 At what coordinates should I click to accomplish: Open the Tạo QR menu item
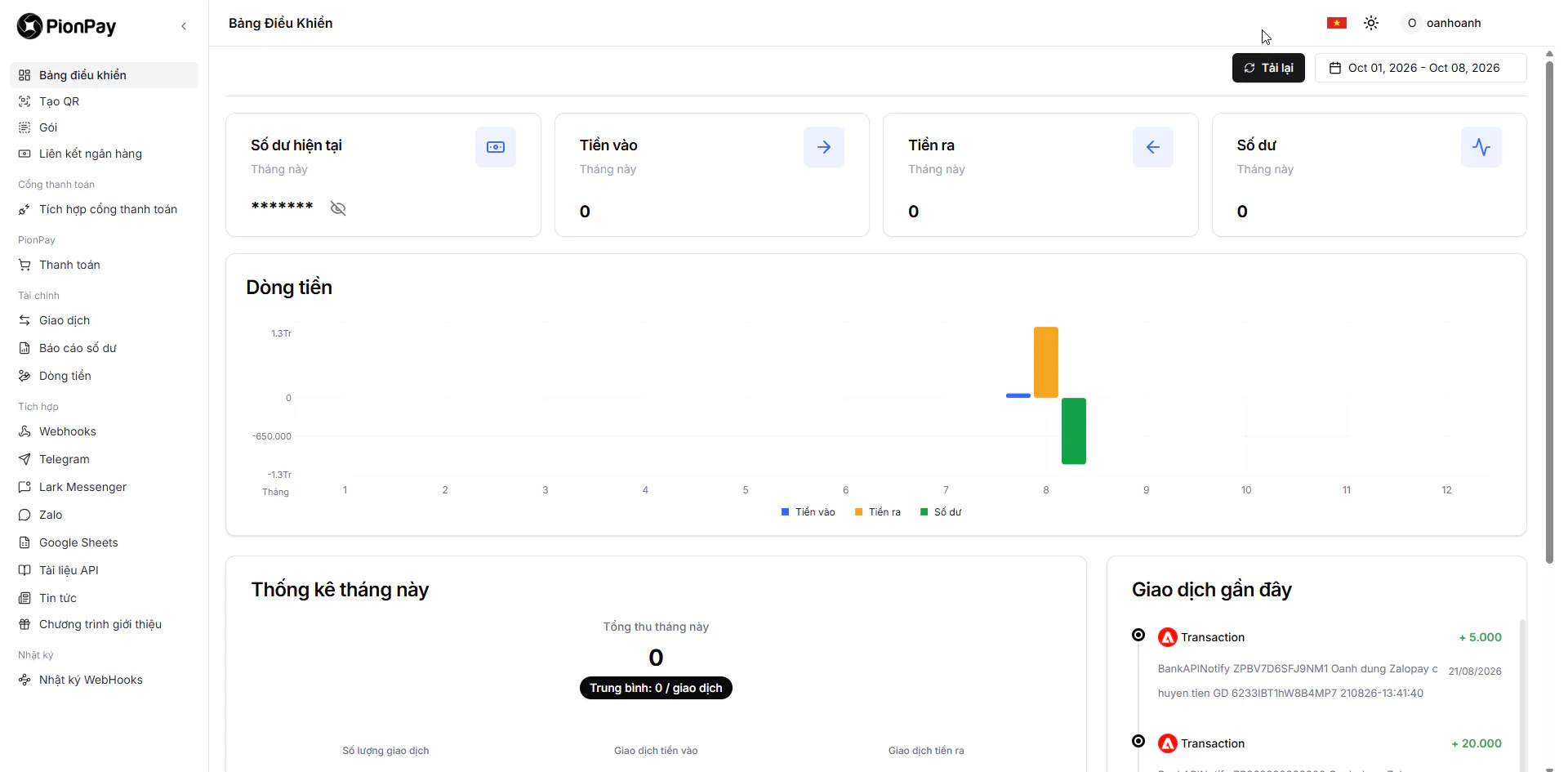(x=104, y=101)
